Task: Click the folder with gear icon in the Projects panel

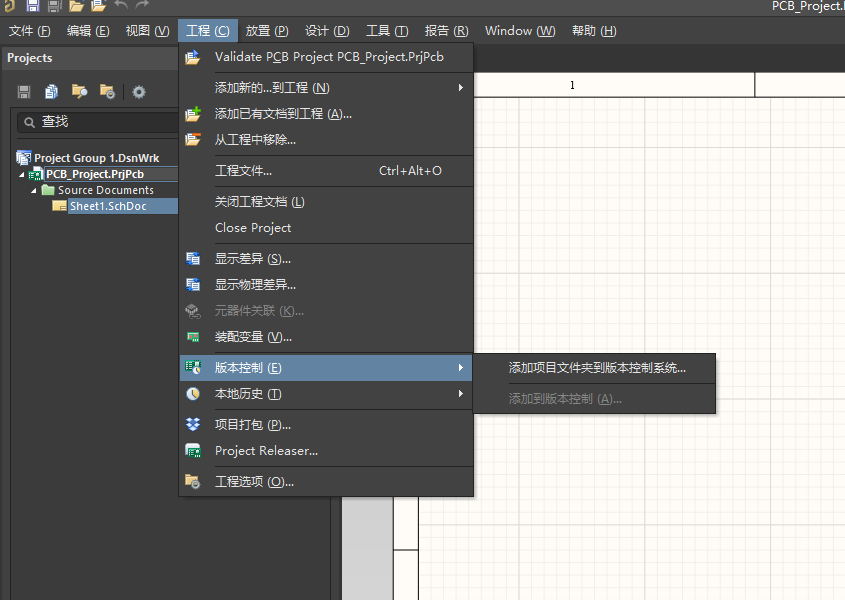Action: click(x=107, y=92)
